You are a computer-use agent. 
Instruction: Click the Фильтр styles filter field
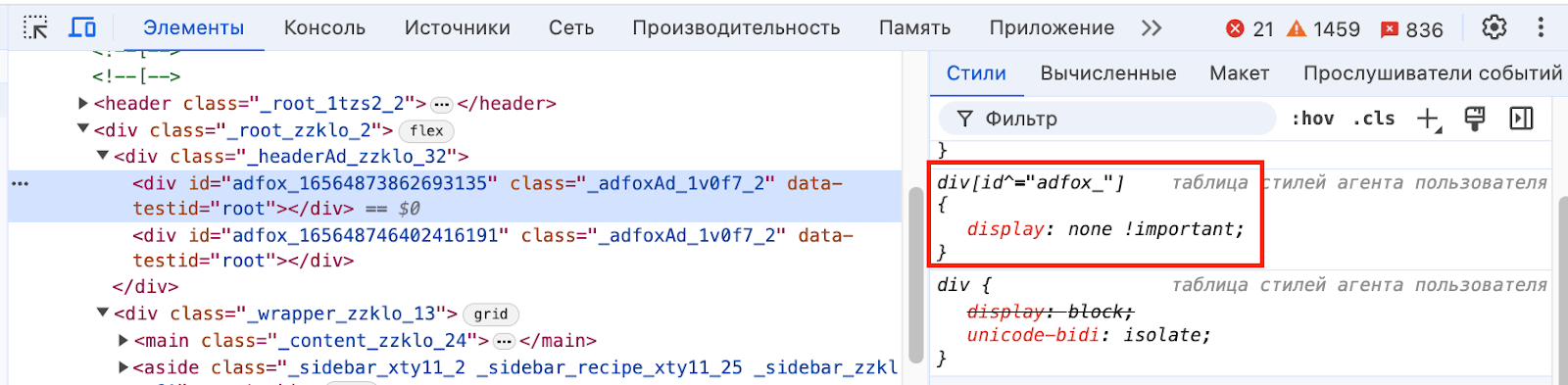click(1107, 119)
